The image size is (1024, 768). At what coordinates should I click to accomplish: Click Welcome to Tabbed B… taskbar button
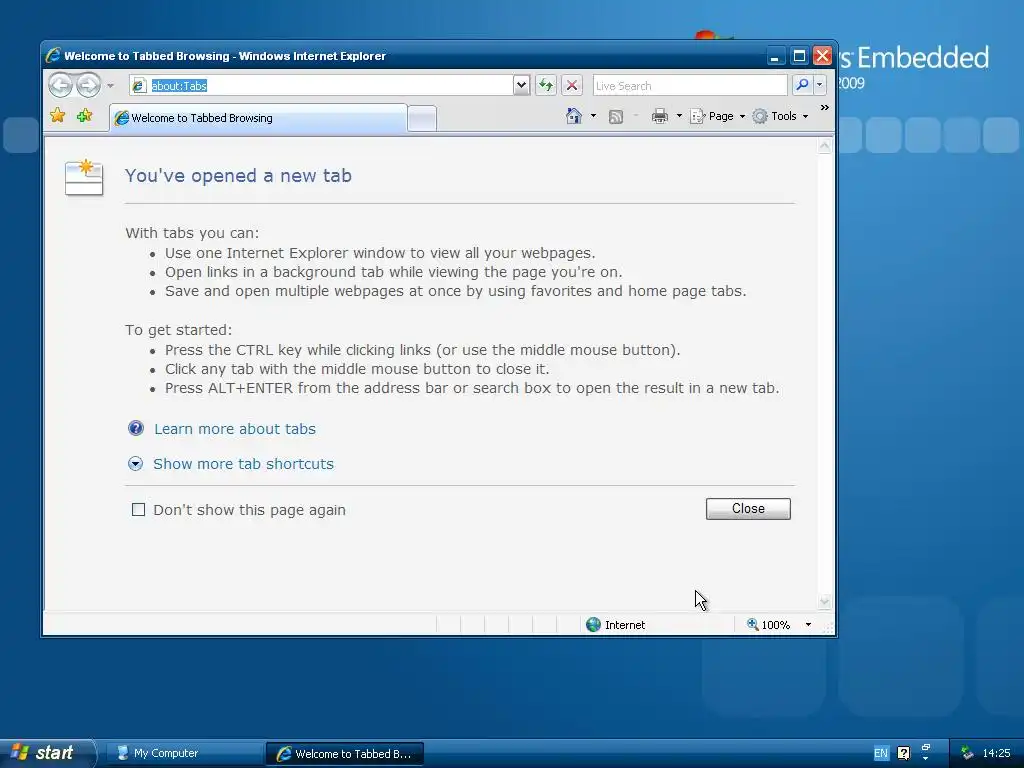point(345,754)
